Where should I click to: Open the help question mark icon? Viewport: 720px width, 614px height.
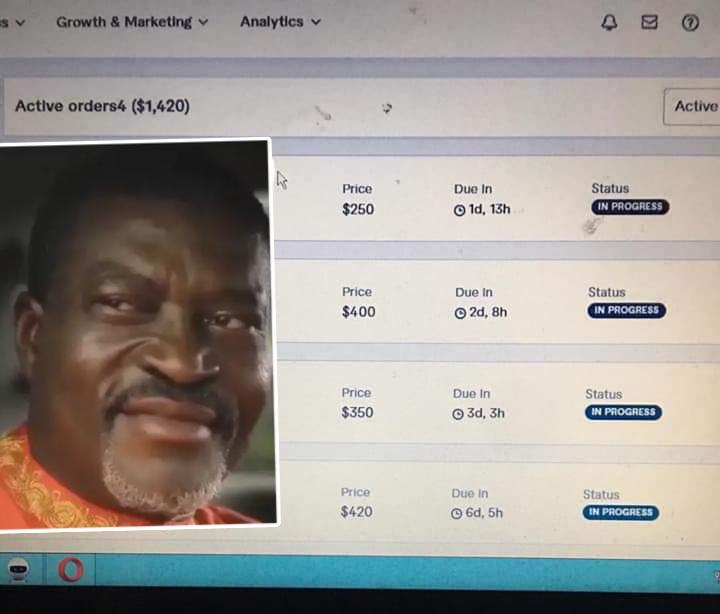[690, 23]
